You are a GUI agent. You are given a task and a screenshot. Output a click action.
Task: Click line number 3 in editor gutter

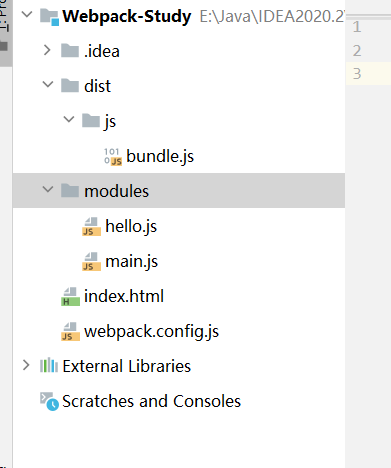pyautogui.click(x=357, y=74)
